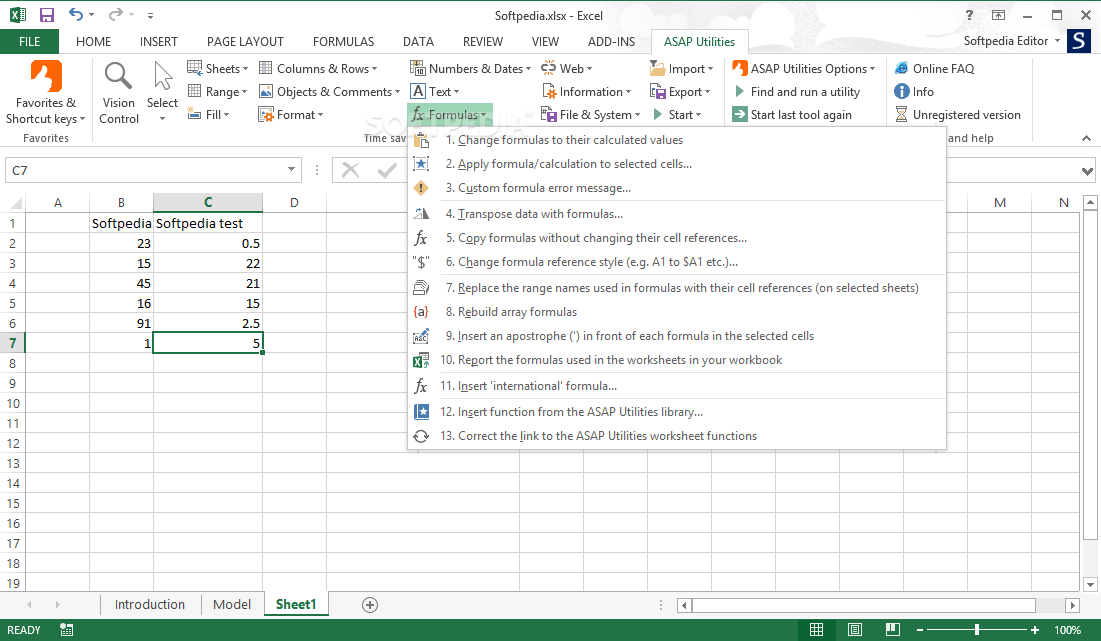Image resolution: width=1101 pixels, height=641 pixels.
Task: Open the Objects & Comments dropdown
Action: coord(329,91)
